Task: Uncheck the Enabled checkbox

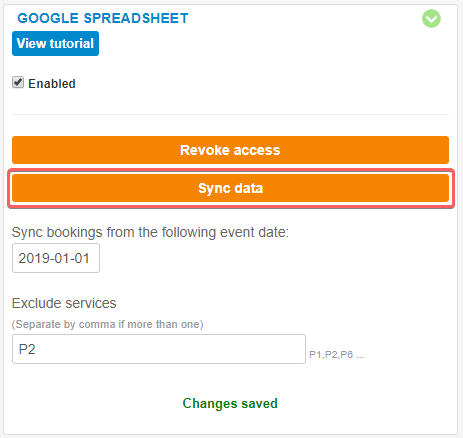Action: [x=18, y=82]
